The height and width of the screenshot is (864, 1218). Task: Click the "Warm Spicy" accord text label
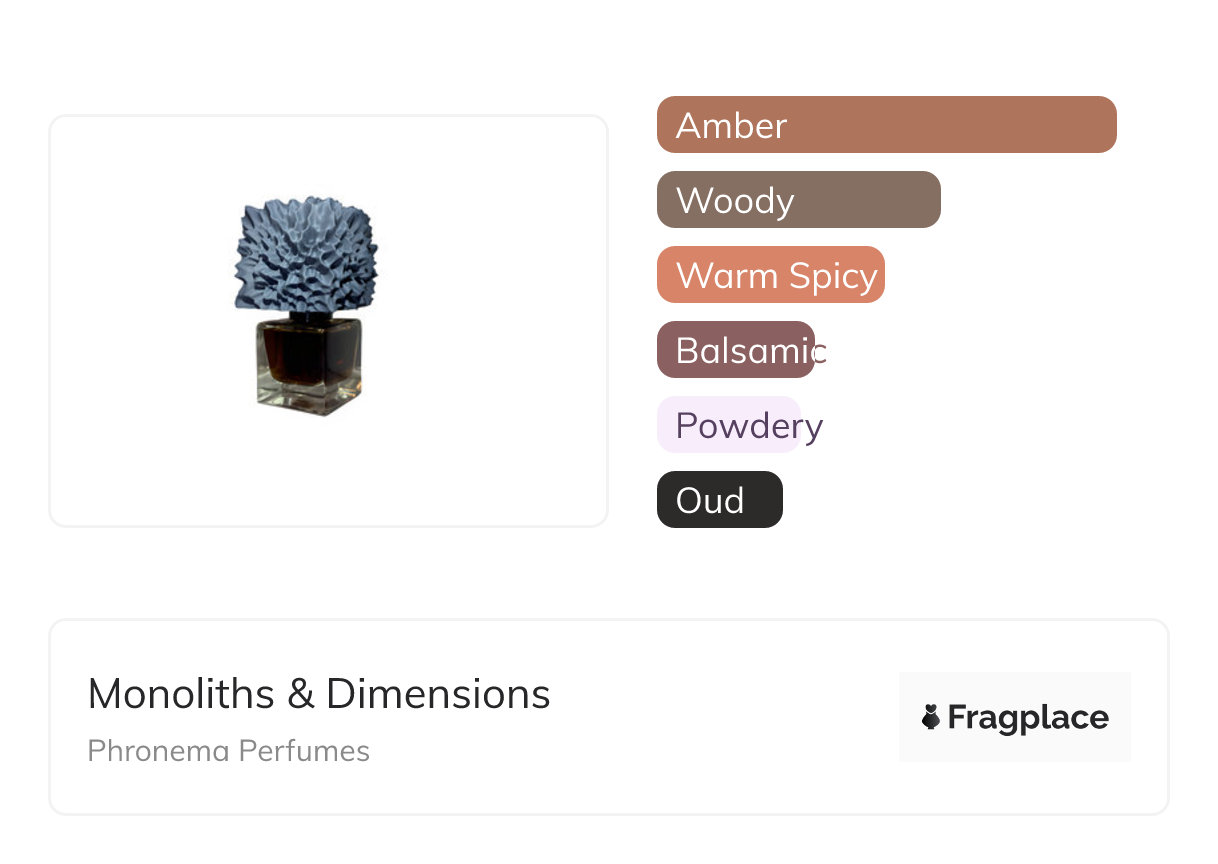pyautogui.click(x=776, y=275)
